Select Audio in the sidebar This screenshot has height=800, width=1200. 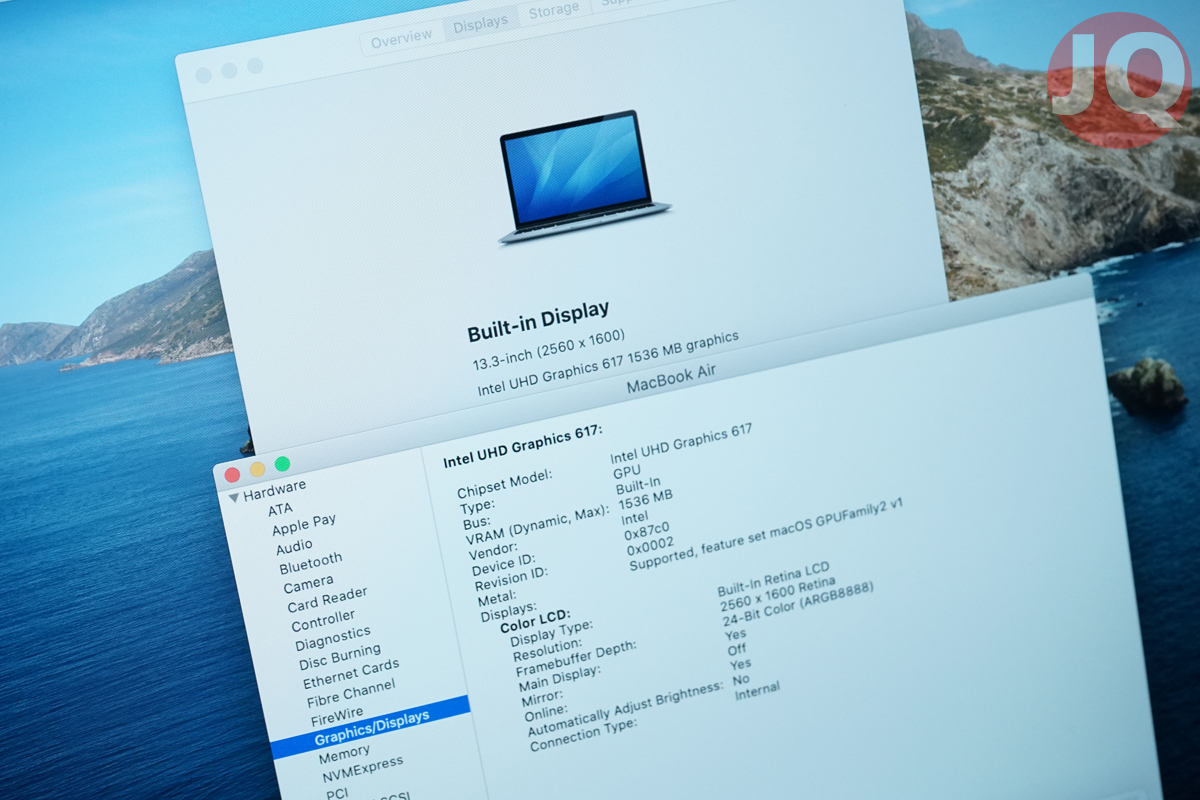[294, 546]
